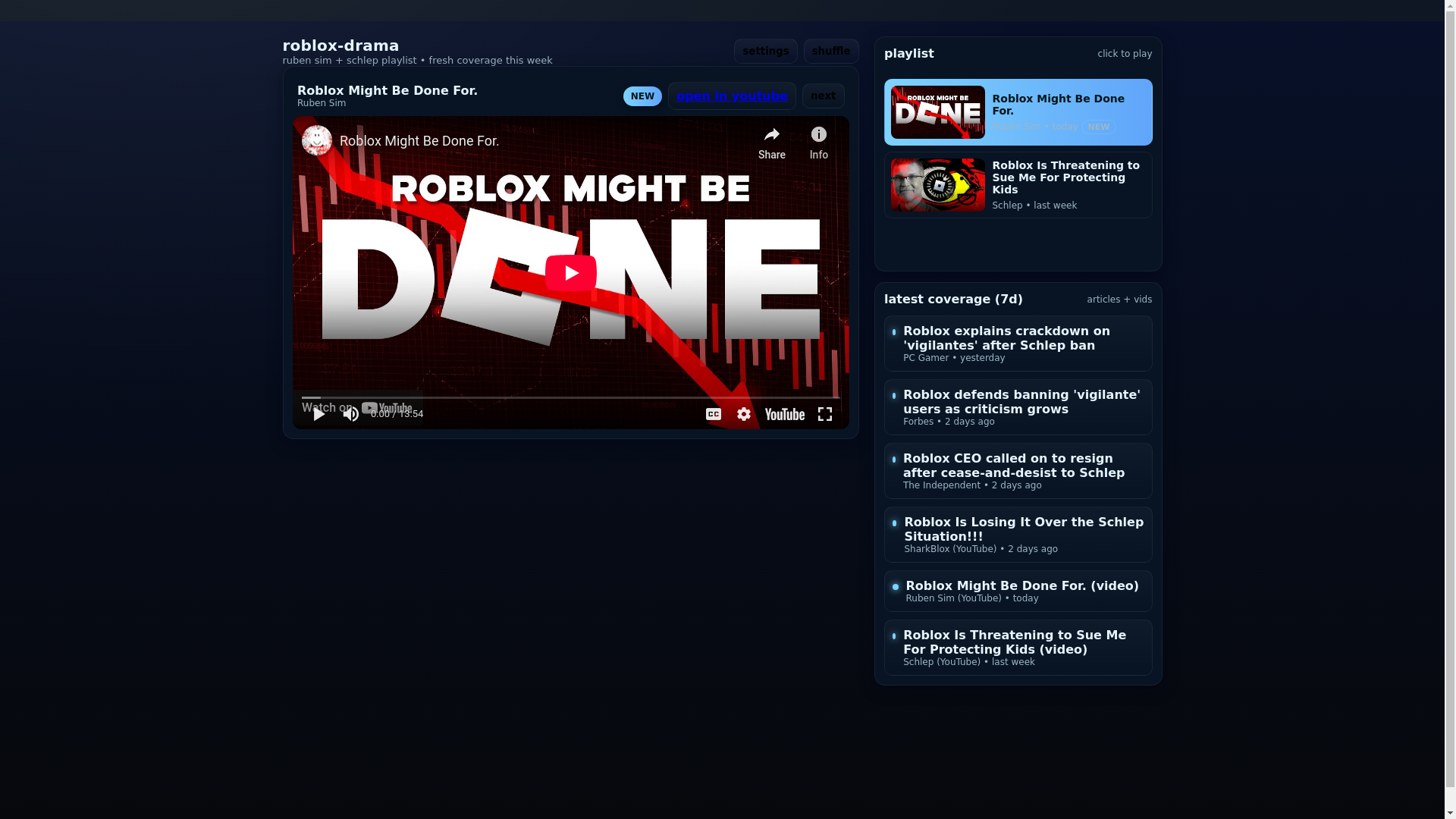This screenshot has height=819, width=1456.
Task: Click the 0:00 / 13:54 time display
Action: click(x=397, y=414)
